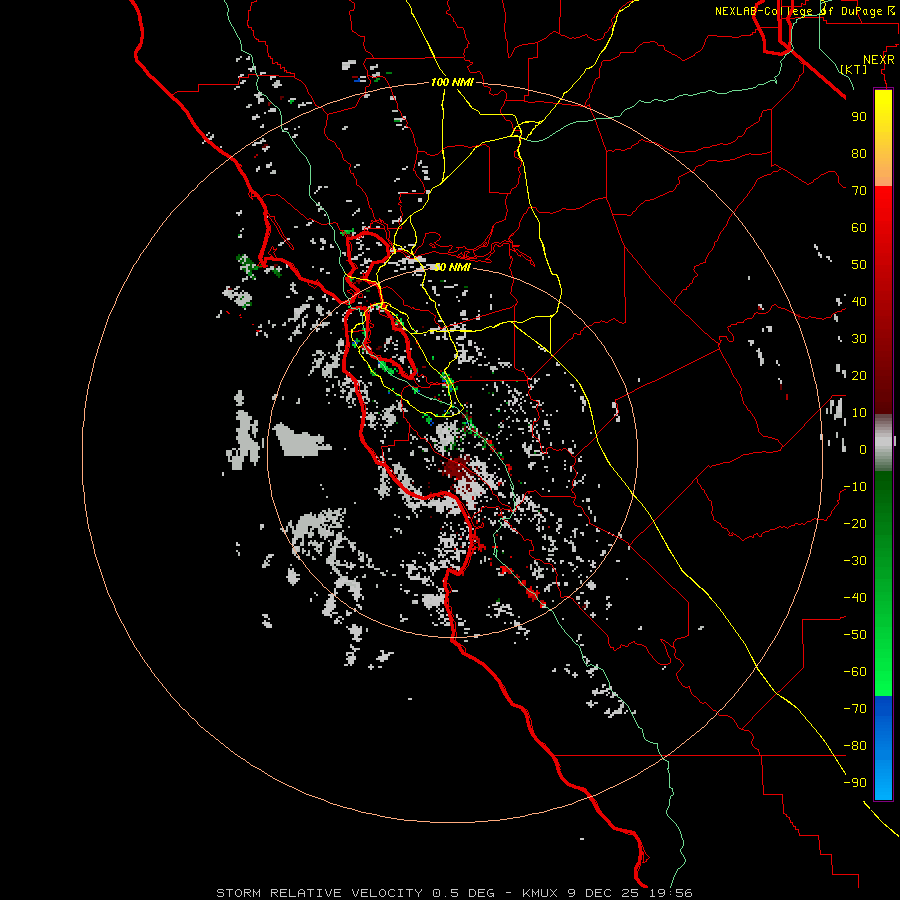Click the -90 value on velocity scale
Image resolution: width=900 pixels, height=900 pixels.
855,783
